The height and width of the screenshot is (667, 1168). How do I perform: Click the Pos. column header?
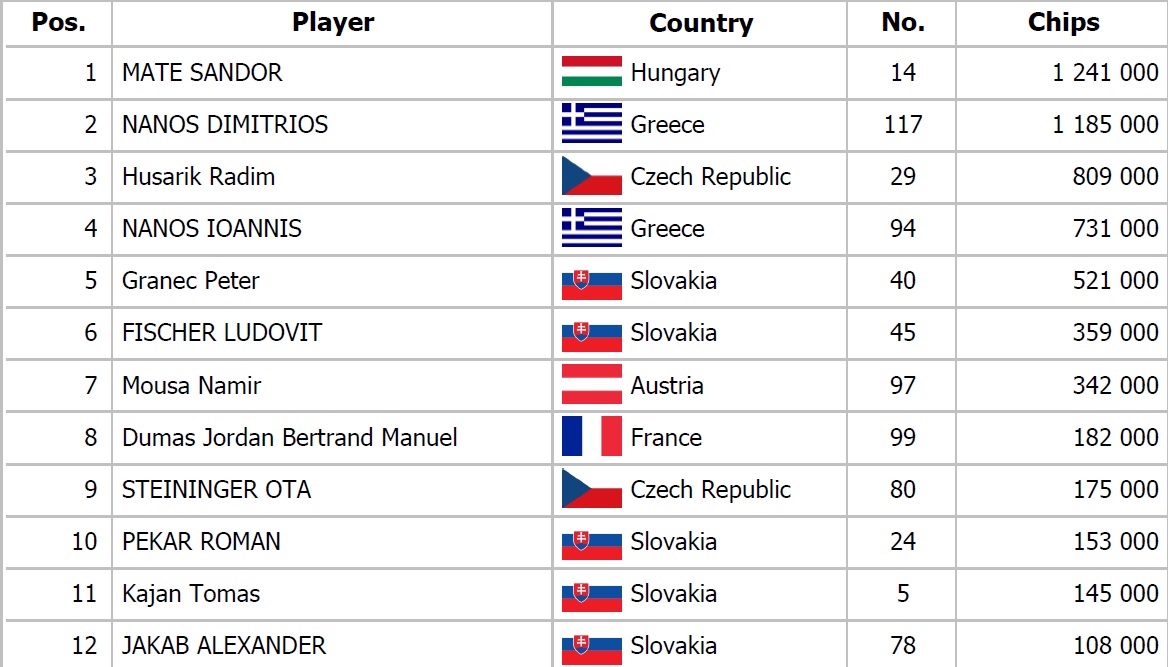coord(58,22)
